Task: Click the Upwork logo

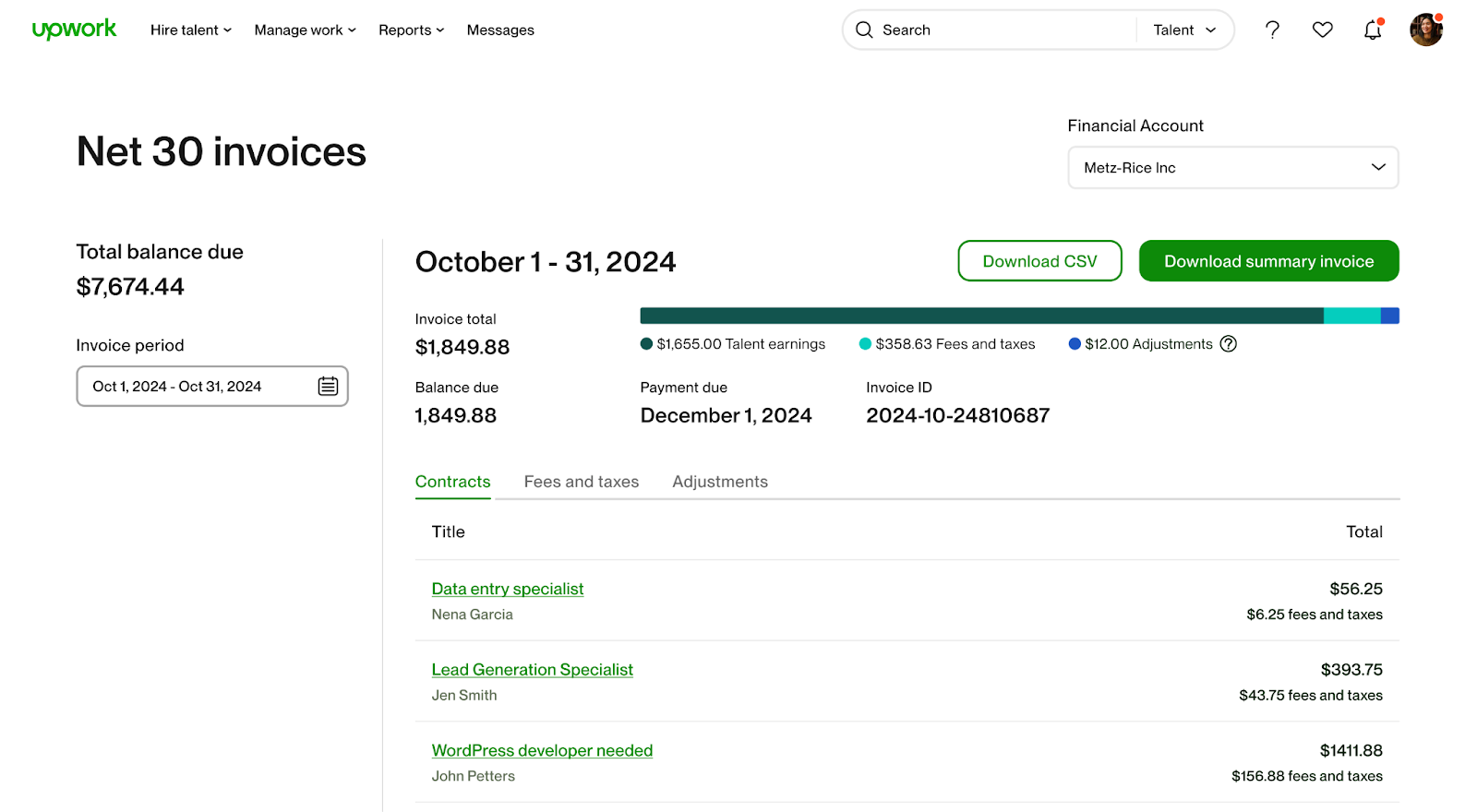Action: pyautogui.click(x=74, y=30)
